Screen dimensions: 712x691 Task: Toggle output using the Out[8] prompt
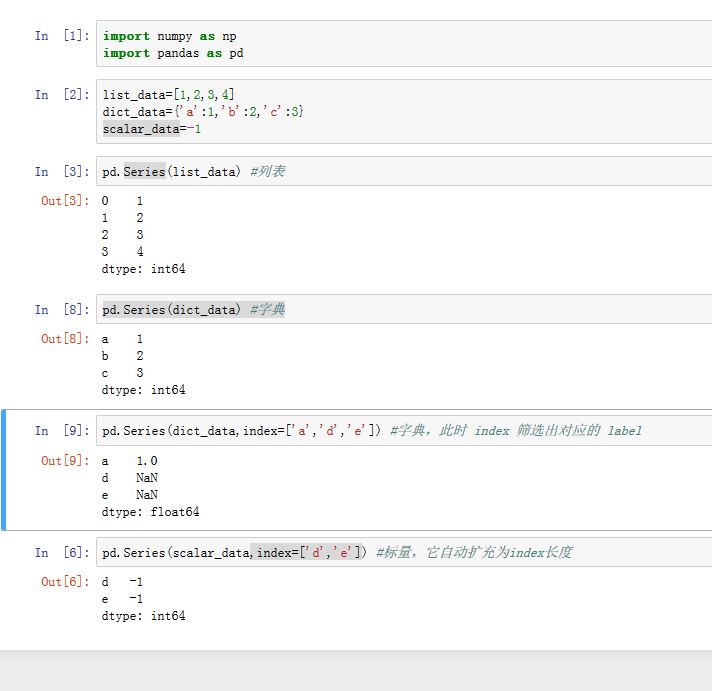click(64, 339)
